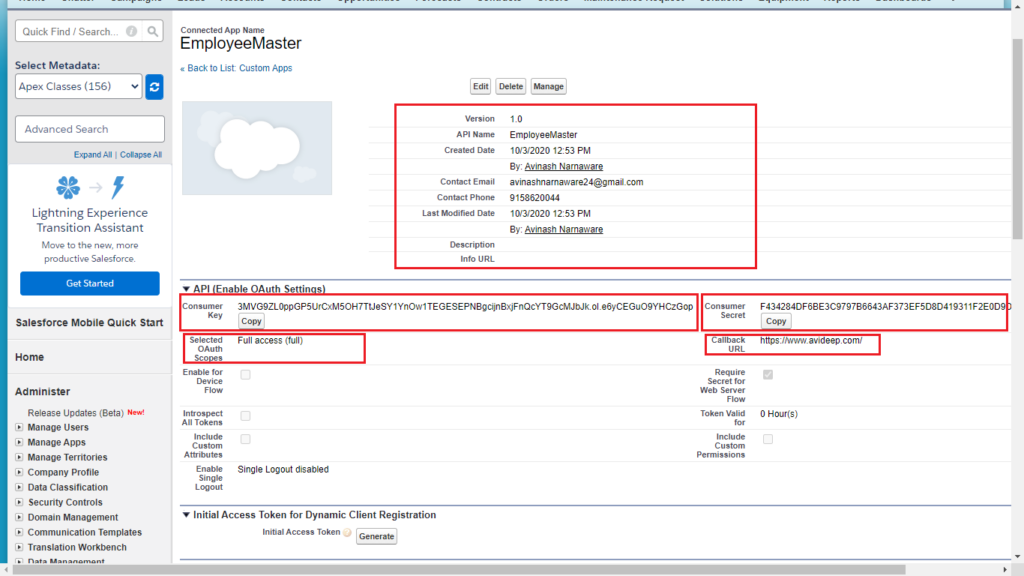Click the Administer heading in sidebar
The height and width of the screenshot is (576, 1024).
pyautogui.click(x=42, y=392)
